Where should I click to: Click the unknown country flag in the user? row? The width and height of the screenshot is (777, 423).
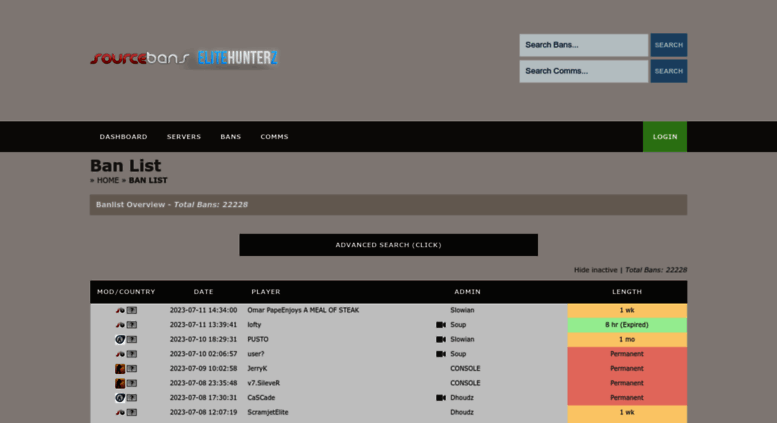tap(132, 354)
